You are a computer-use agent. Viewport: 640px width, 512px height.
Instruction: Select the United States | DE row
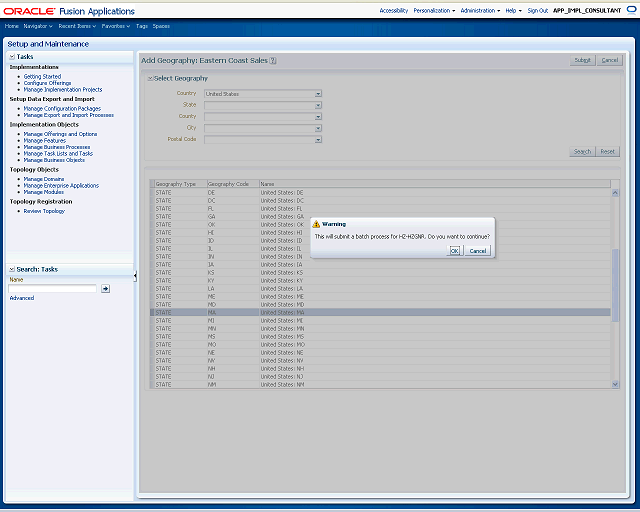tap(380, 193)
